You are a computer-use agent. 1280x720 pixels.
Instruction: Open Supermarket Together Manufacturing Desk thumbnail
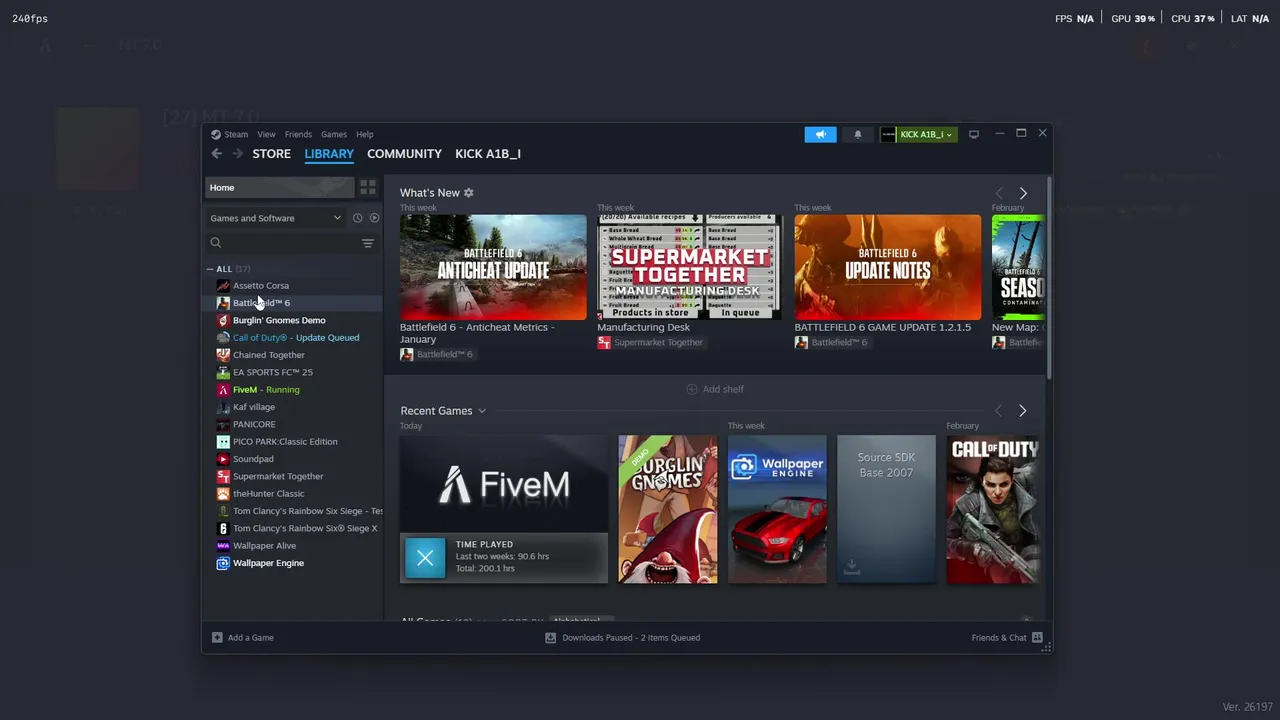tap(690, 267)
